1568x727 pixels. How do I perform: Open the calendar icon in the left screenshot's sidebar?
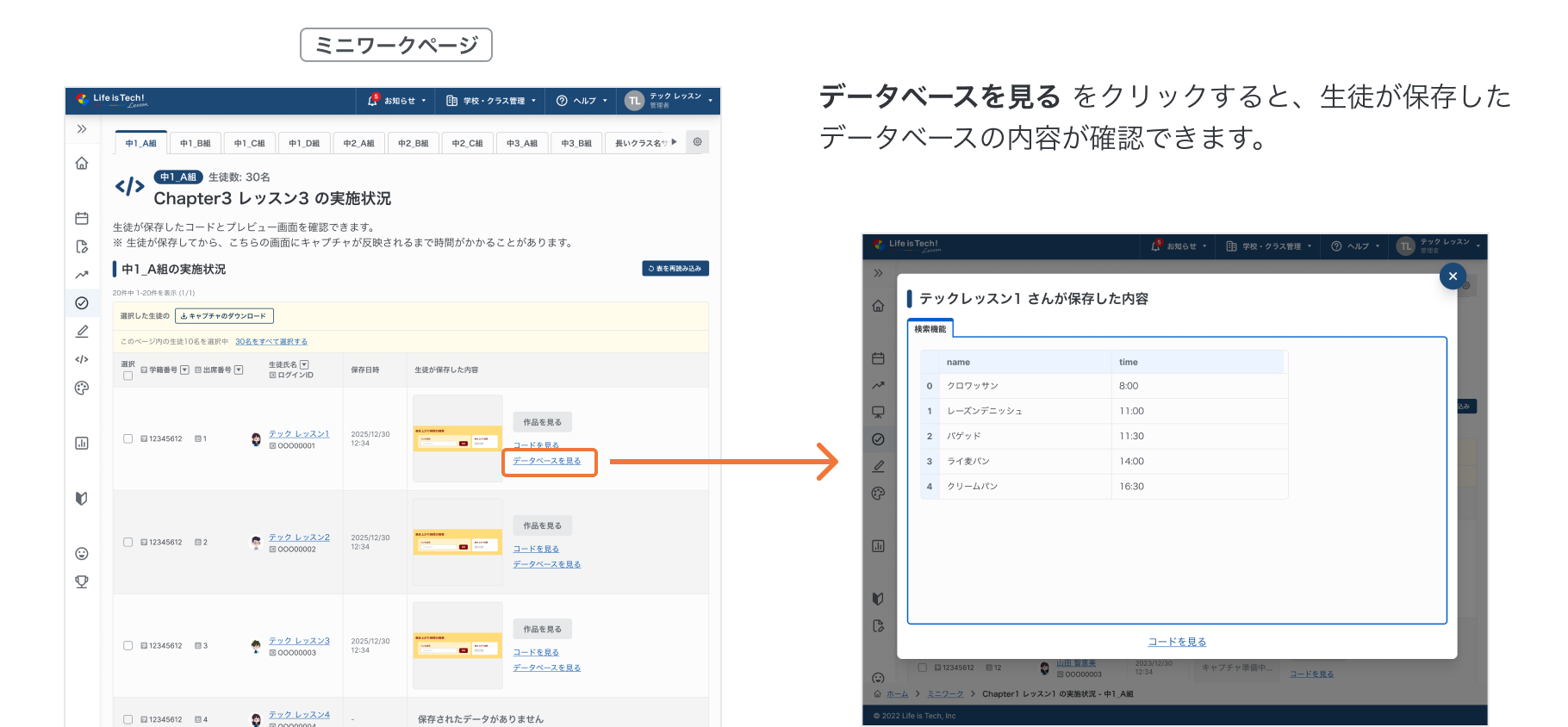coord(82,218)
